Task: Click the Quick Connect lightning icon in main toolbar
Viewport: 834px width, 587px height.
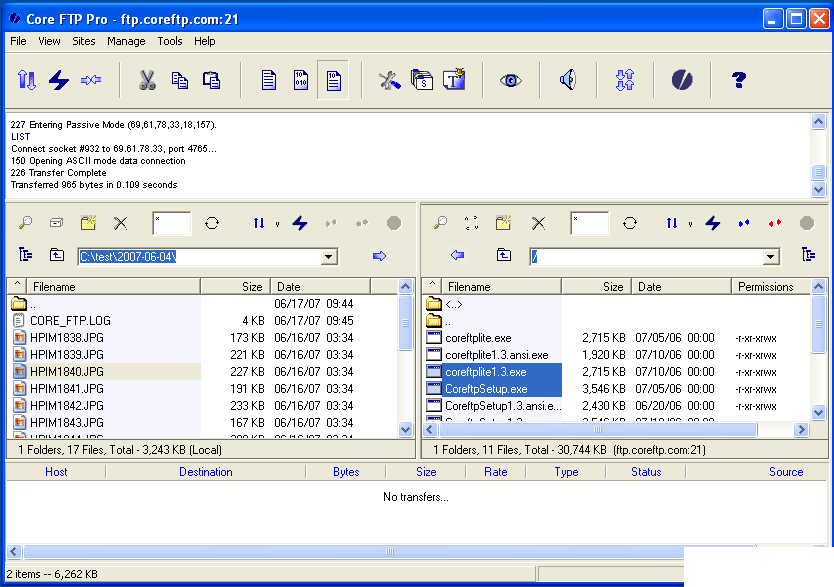Action: pyautogui.click(x=59, y=80)
